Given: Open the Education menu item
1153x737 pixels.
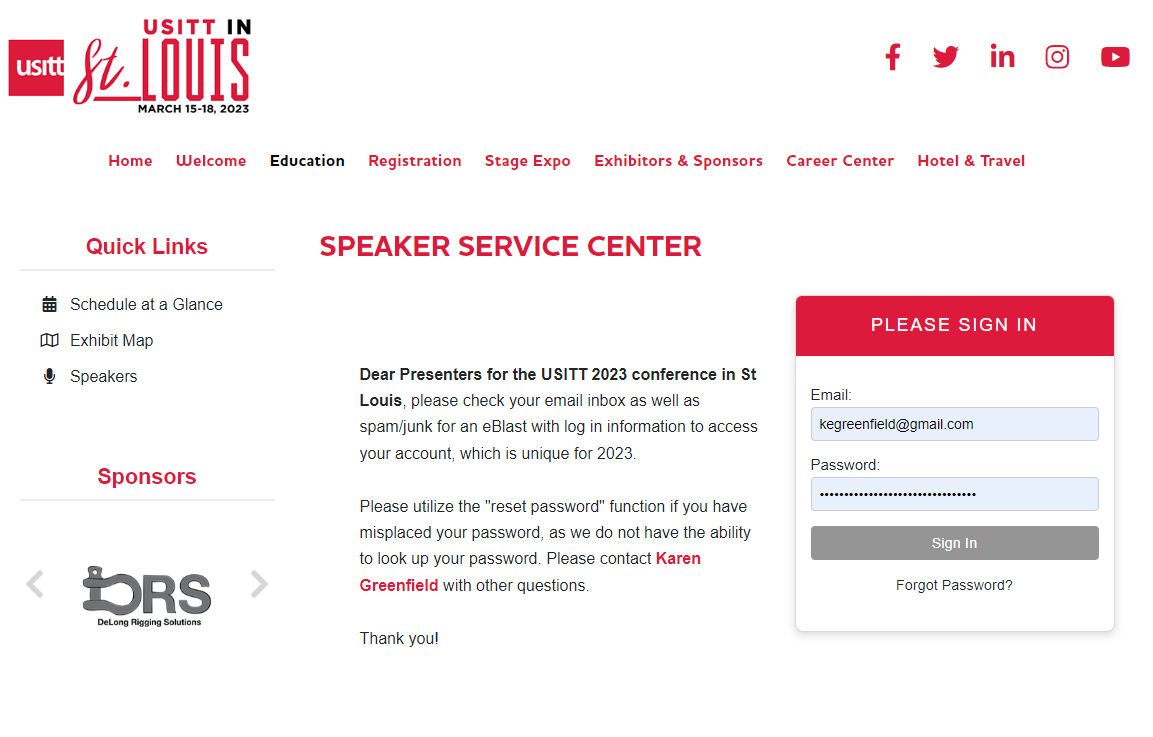Looking at the screenshot, I should coord(307,160).
